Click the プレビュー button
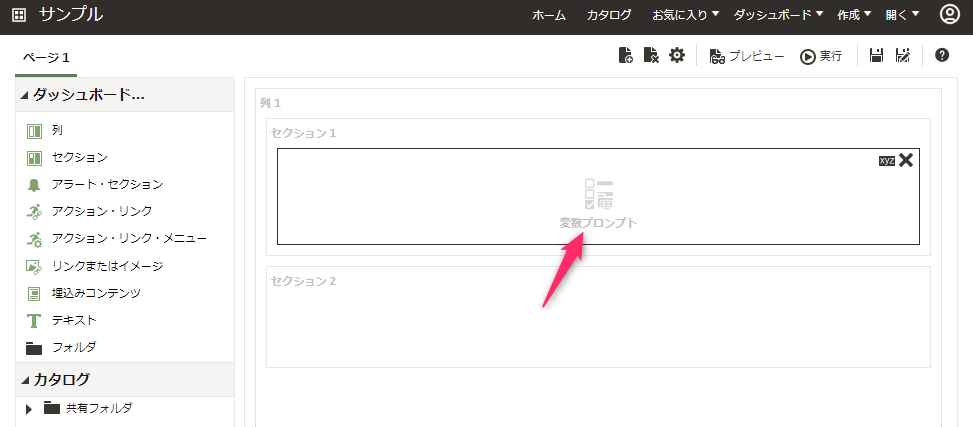This screenshot has height=427, width=973. [747, 56]
